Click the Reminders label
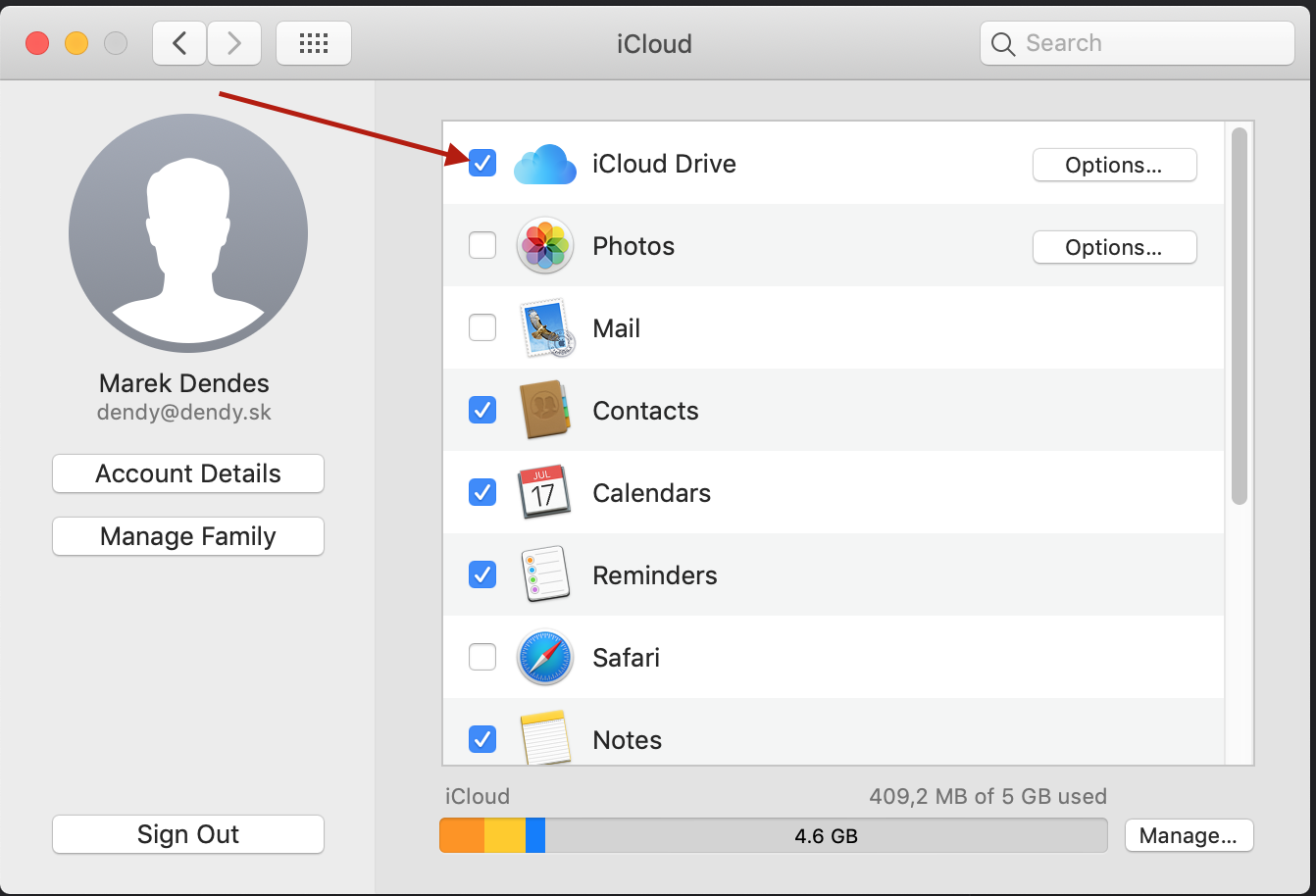This screenshot has width=1316, height=896. 655,575
